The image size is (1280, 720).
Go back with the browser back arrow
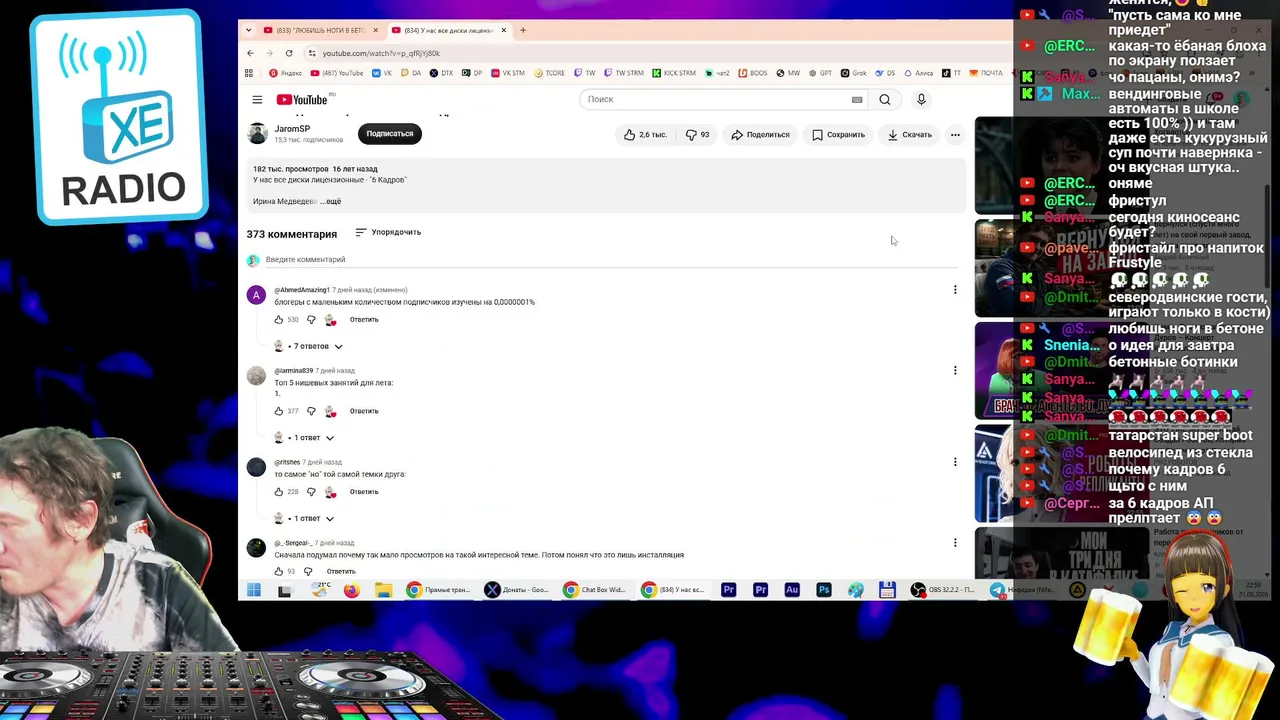click(x=250, y=53)
